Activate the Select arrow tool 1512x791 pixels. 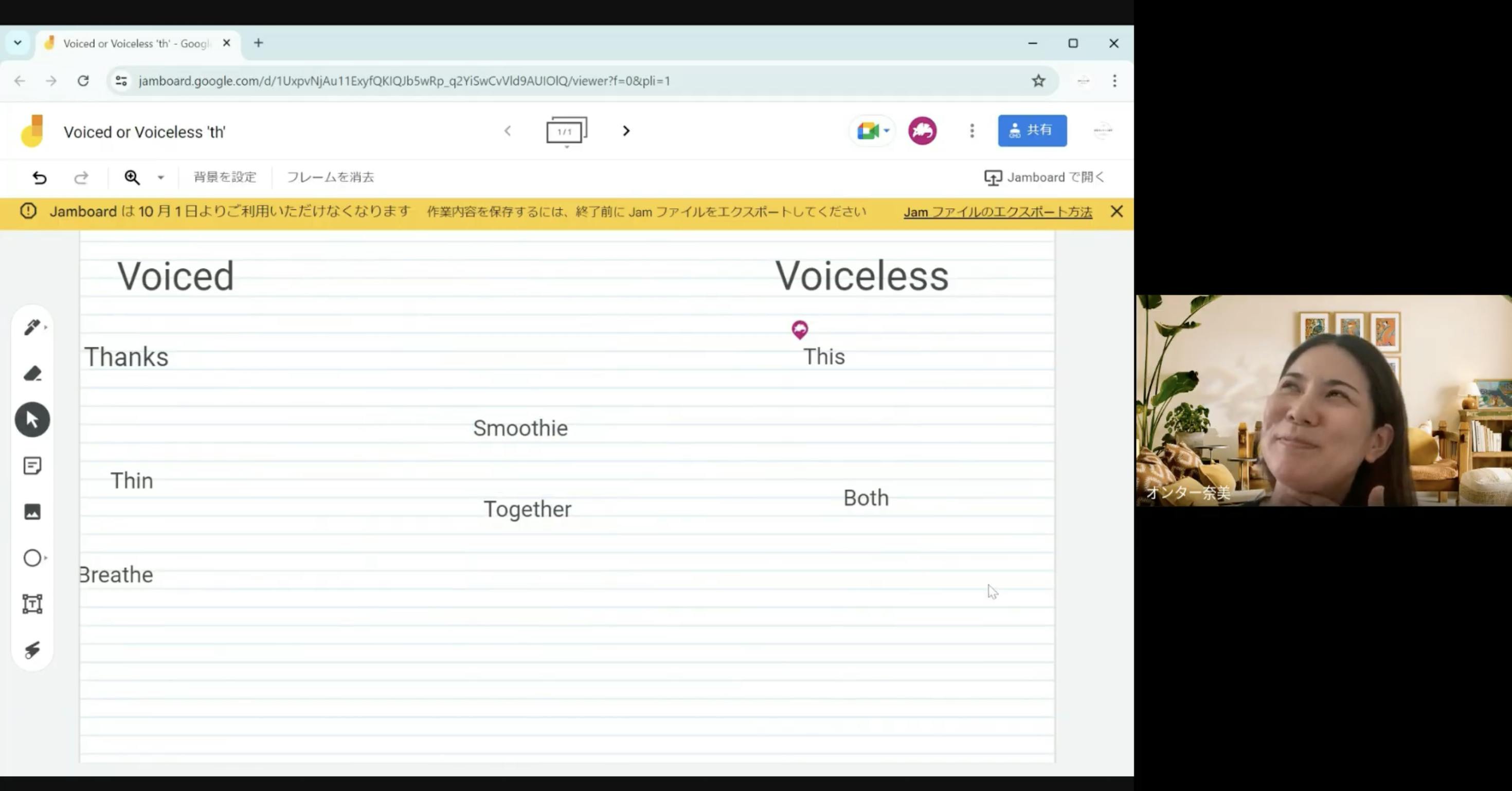pyautogui.click(x=32, y=420)
